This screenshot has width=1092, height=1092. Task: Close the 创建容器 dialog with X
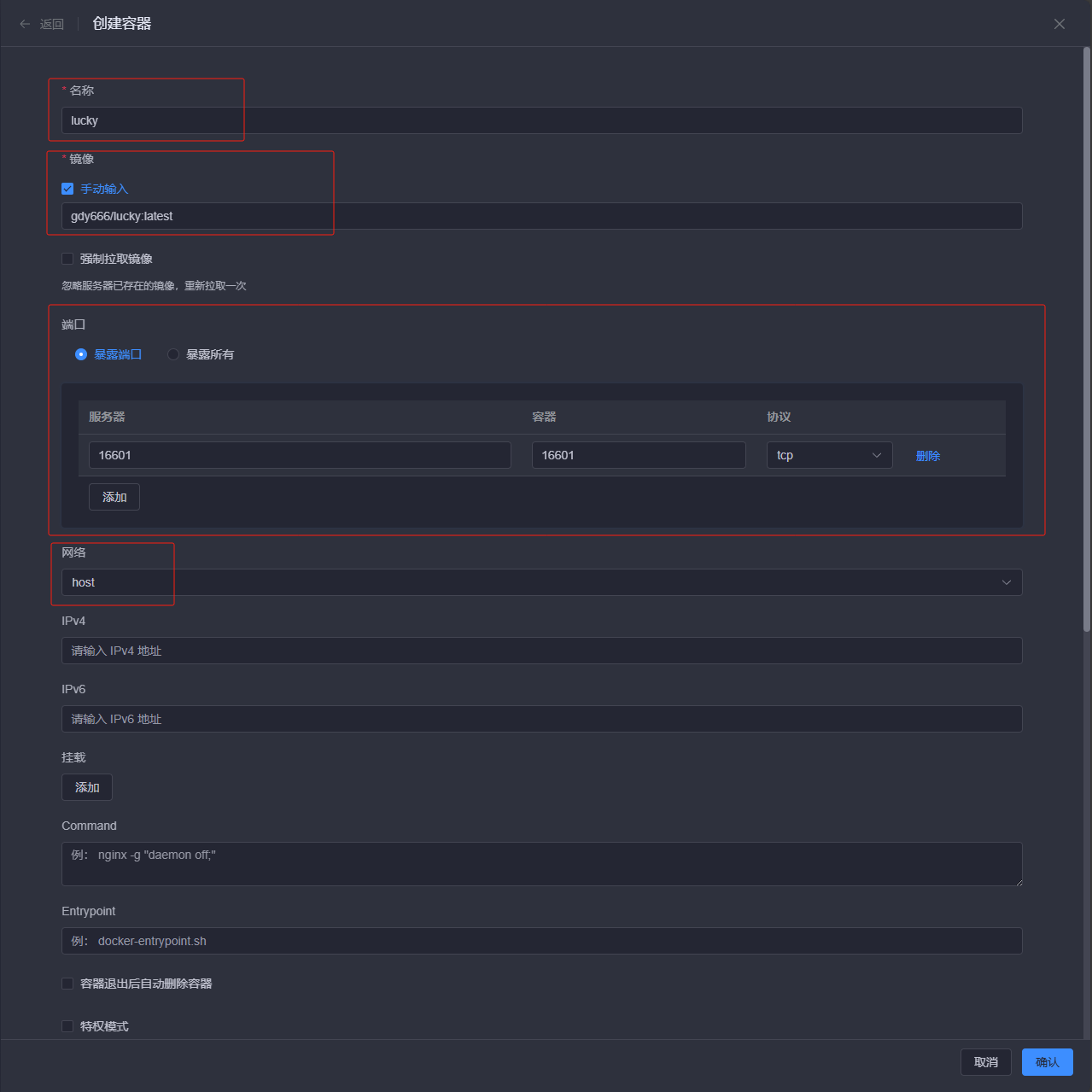pos(1059,24)
